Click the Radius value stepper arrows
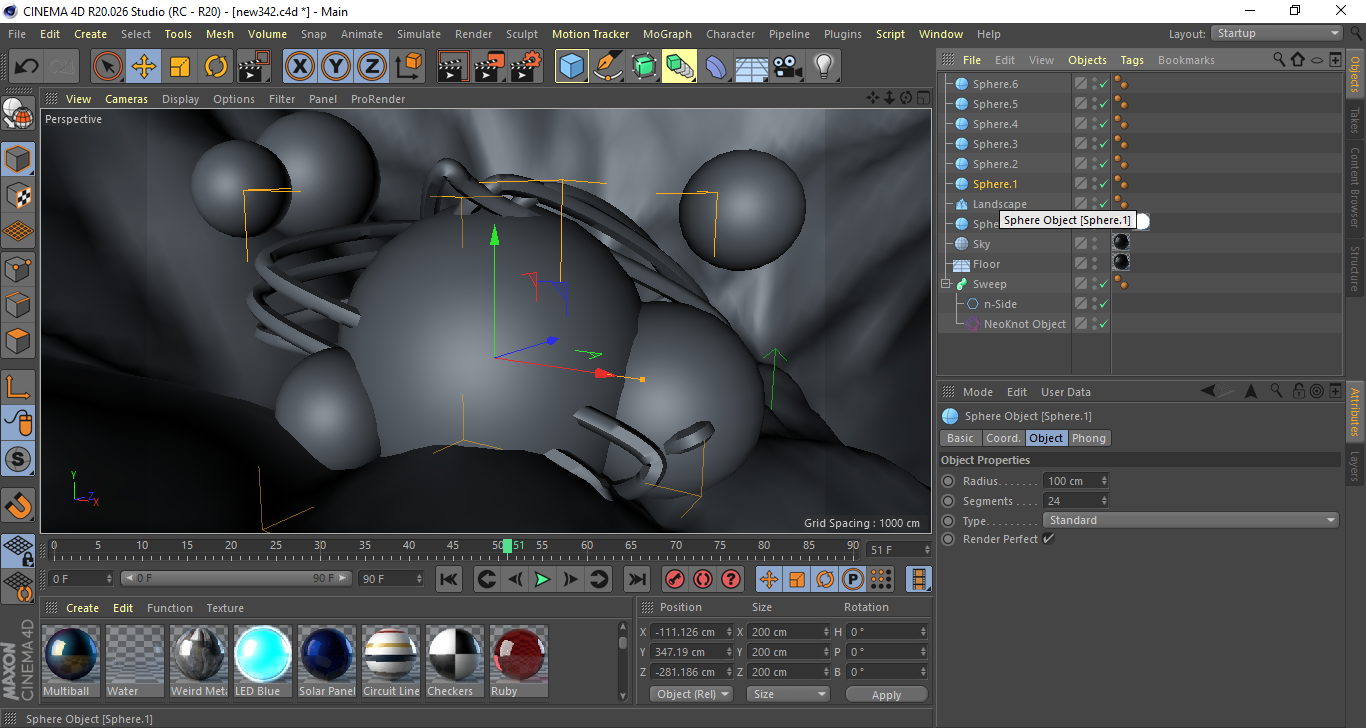 tap(1104, 481)
